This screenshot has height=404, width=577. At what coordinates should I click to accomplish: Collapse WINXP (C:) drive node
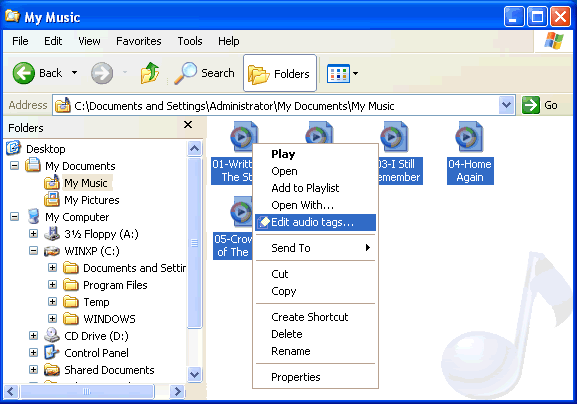click(33, 251)
